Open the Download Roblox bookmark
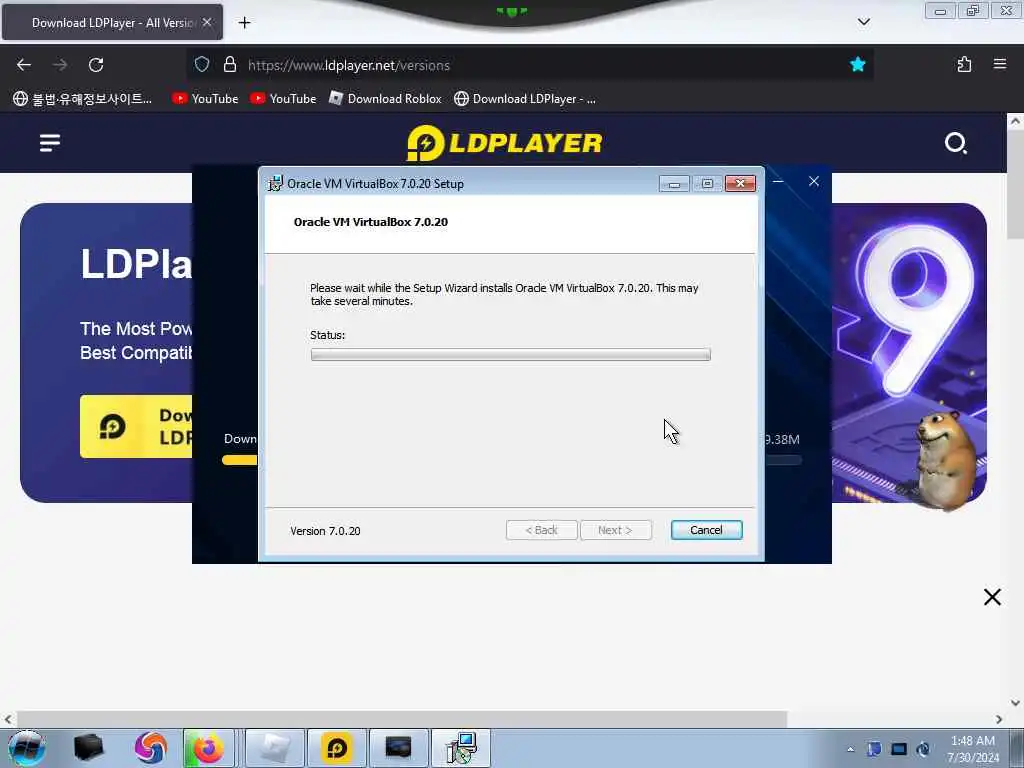Viewport: 1024px width, 768px height. pos(385,99)
